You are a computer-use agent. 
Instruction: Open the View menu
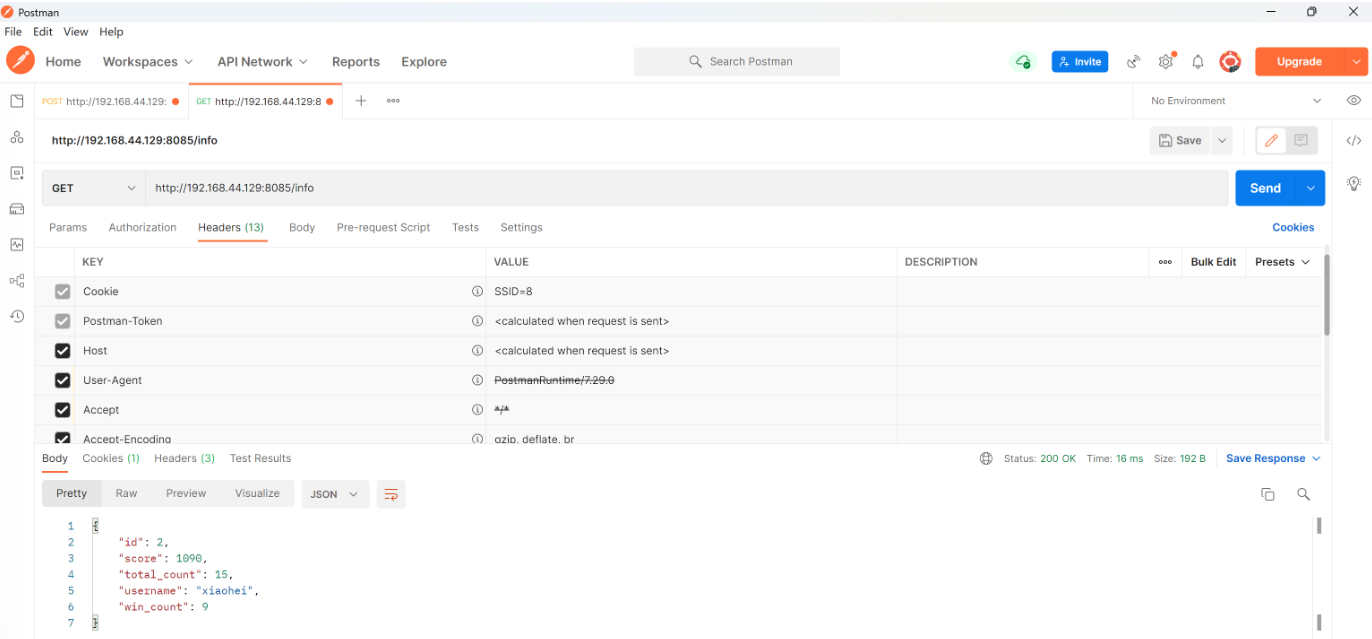[x=76, y=32]
